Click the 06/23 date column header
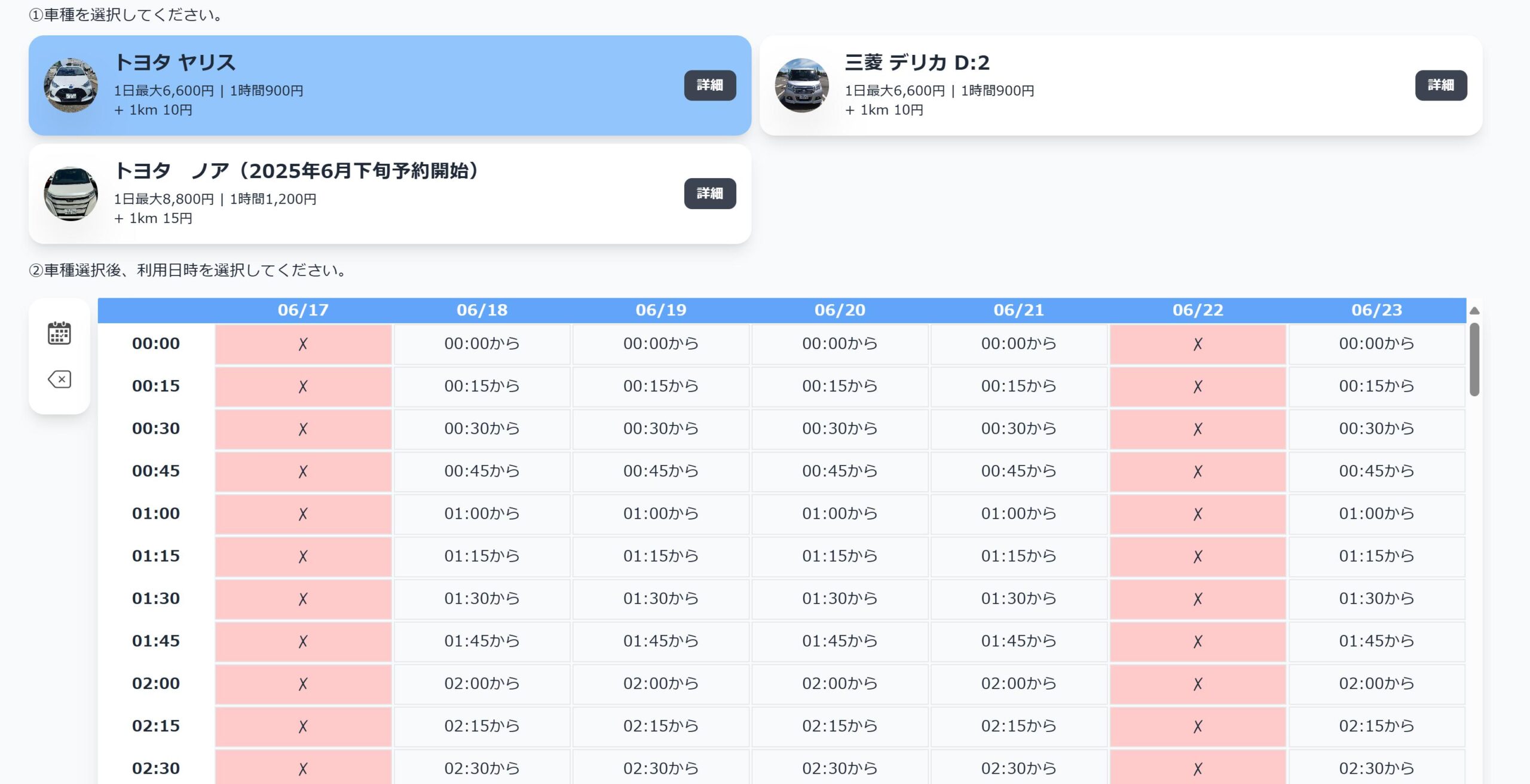 (1376, 310)
